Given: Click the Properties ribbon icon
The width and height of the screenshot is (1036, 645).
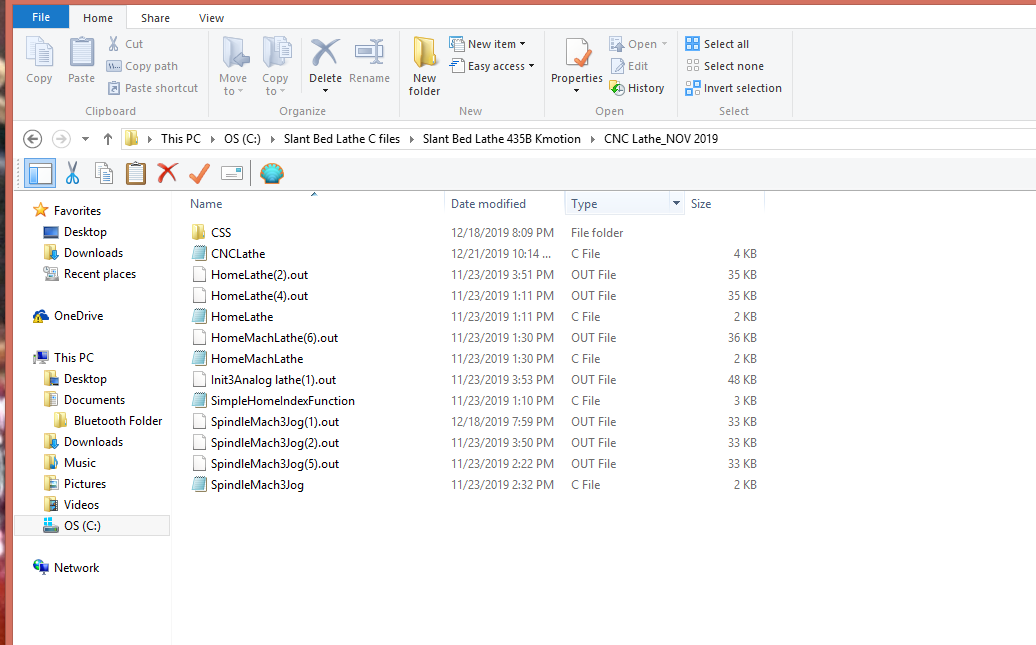Looking at the screenshot, I should pos(577,60).
